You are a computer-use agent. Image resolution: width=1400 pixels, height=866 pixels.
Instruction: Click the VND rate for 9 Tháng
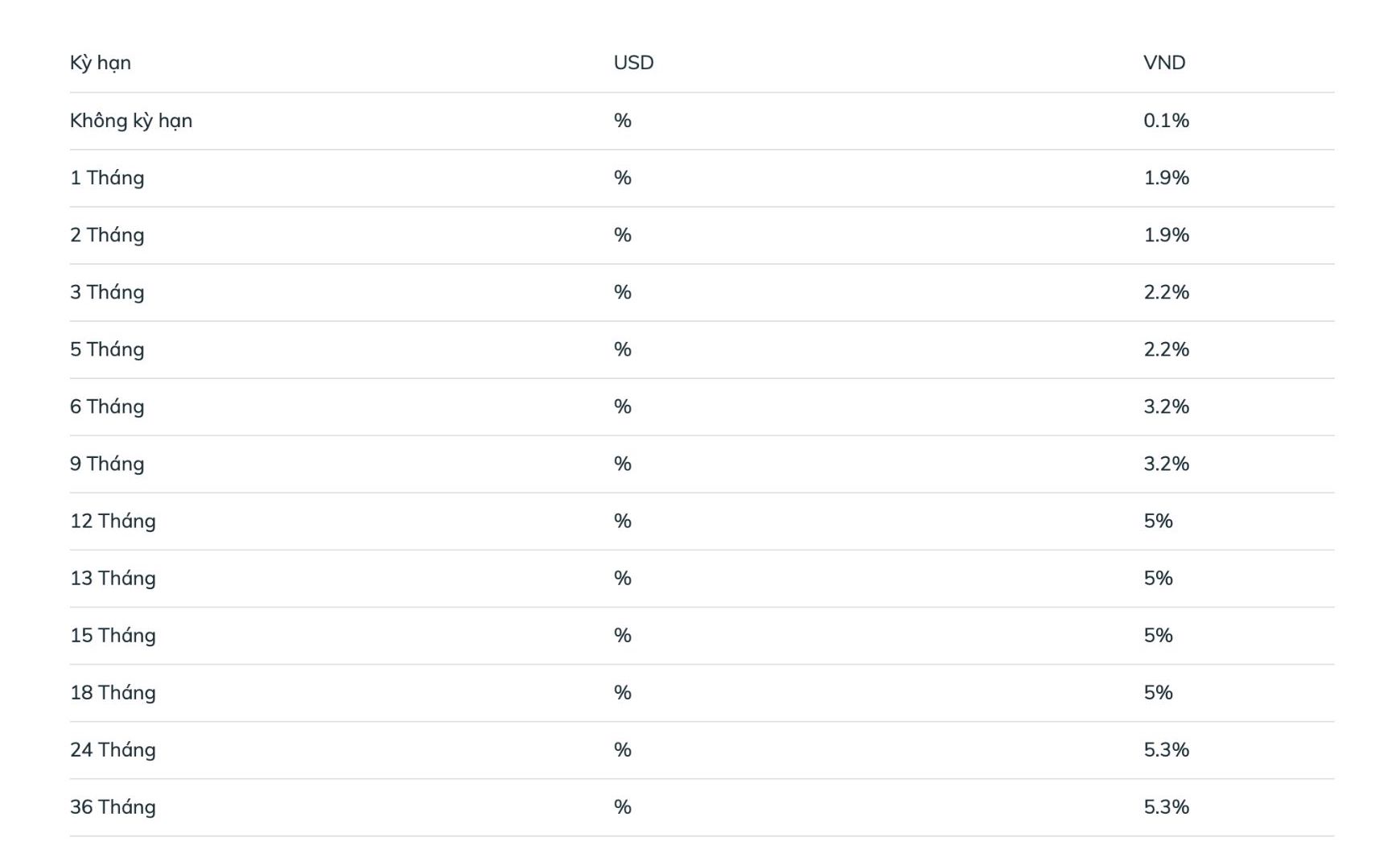point(1166,464)
